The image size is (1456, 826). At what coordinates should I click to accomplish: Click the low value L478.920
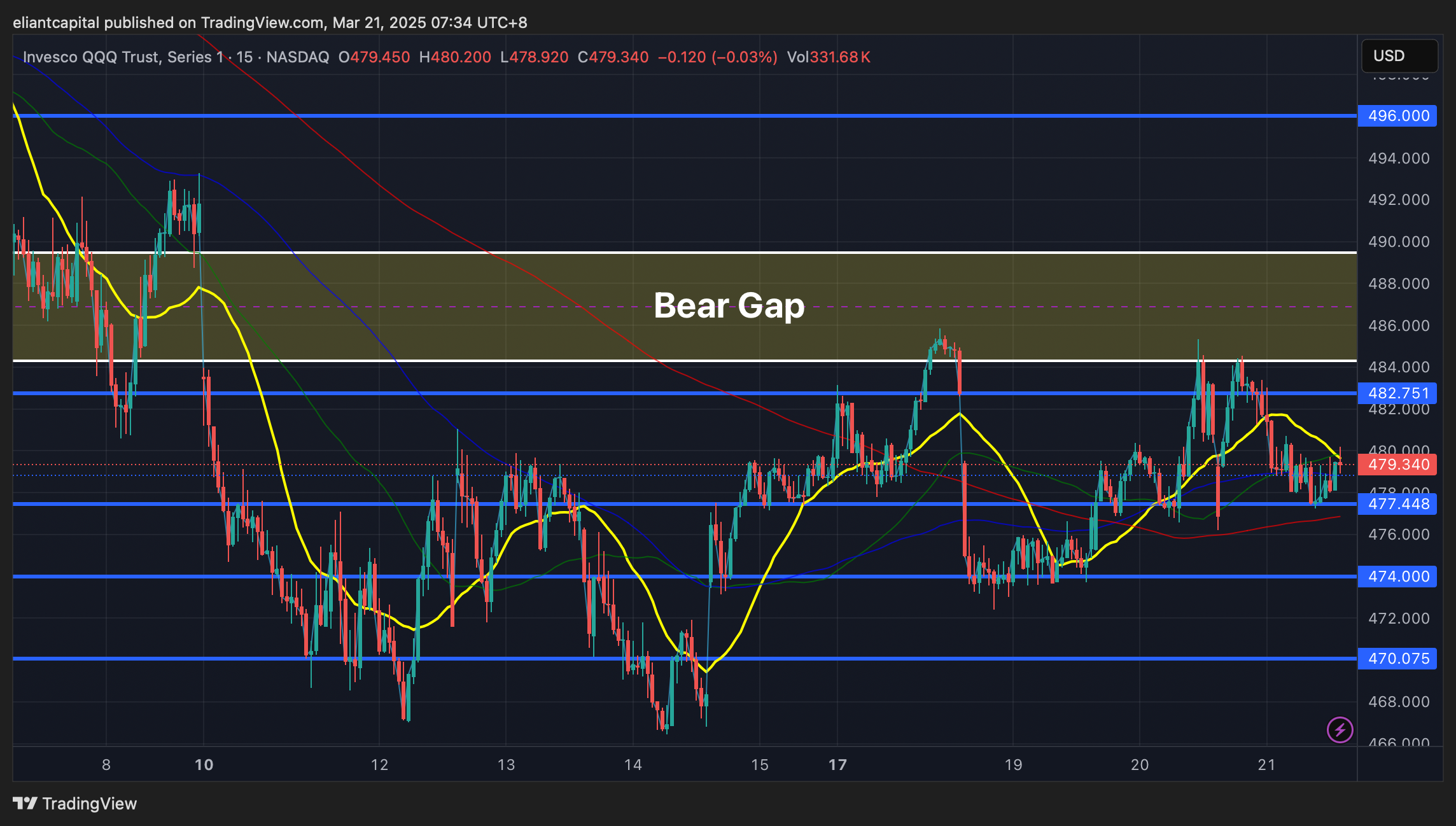click(535, 57)
